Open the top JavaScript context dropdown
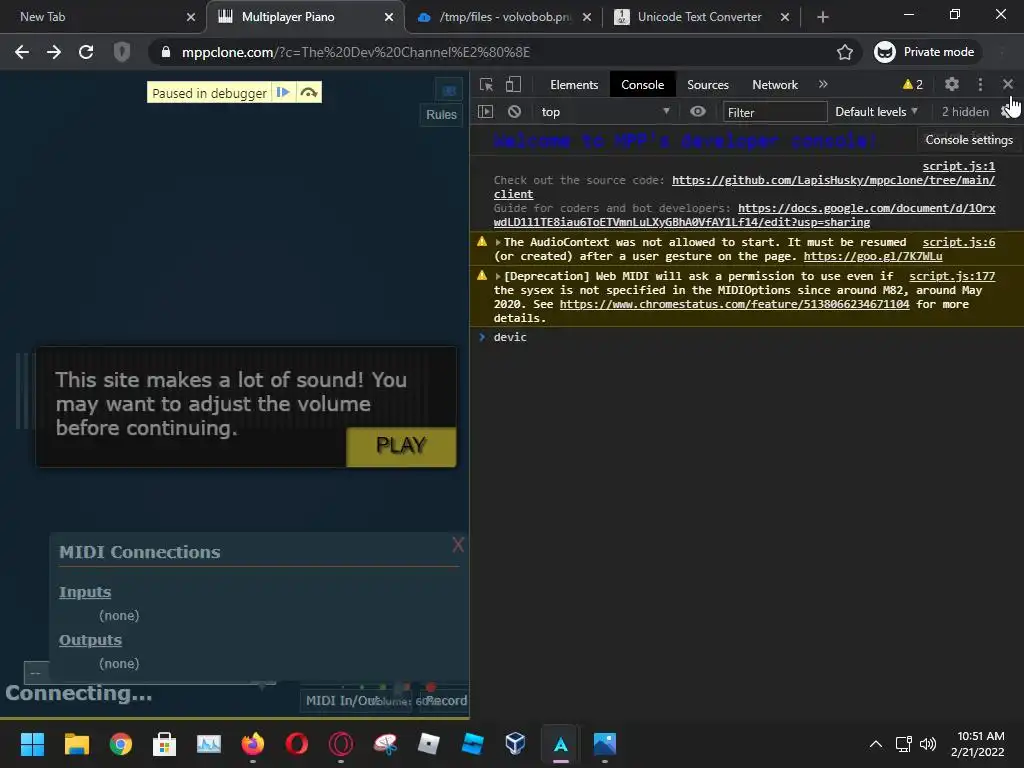1024x768 pixels. point(605,112)
